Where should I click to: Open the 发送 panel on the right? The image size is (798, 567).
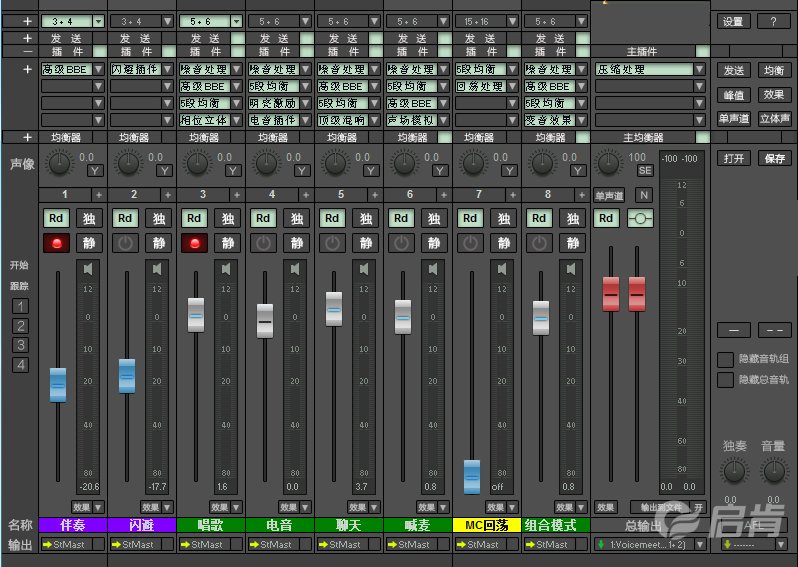tap(733, 70)
